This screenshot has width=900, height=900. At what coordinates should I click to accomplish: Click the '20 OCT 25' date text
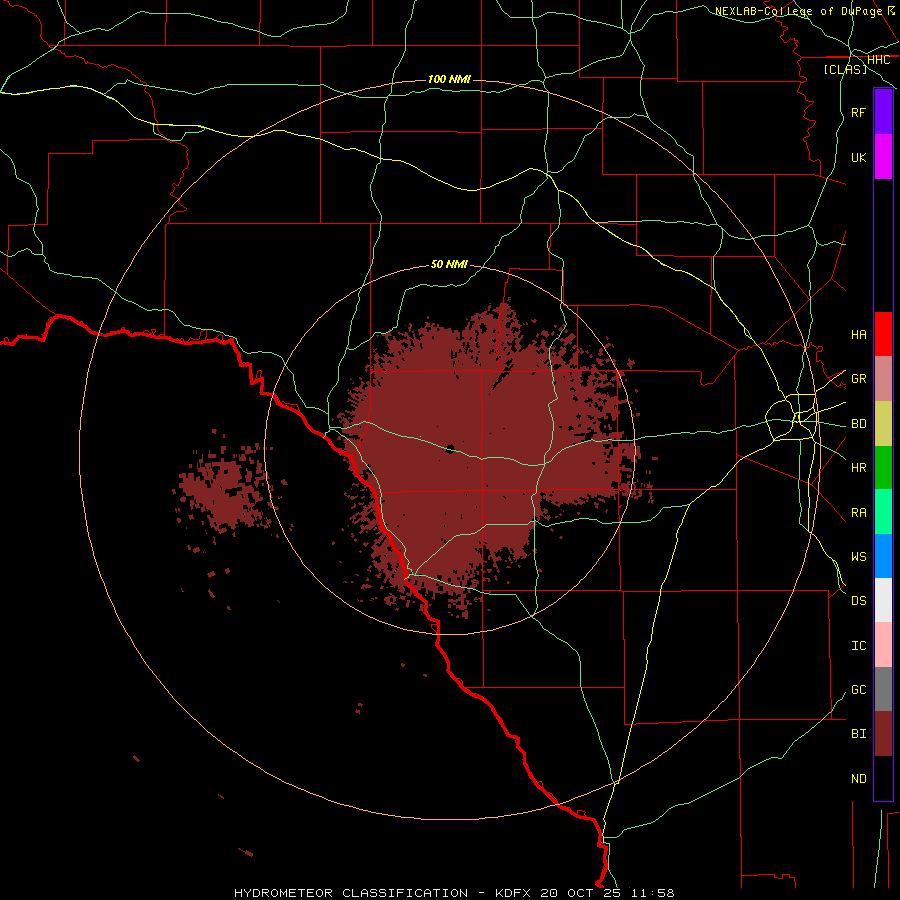[583, 893]
